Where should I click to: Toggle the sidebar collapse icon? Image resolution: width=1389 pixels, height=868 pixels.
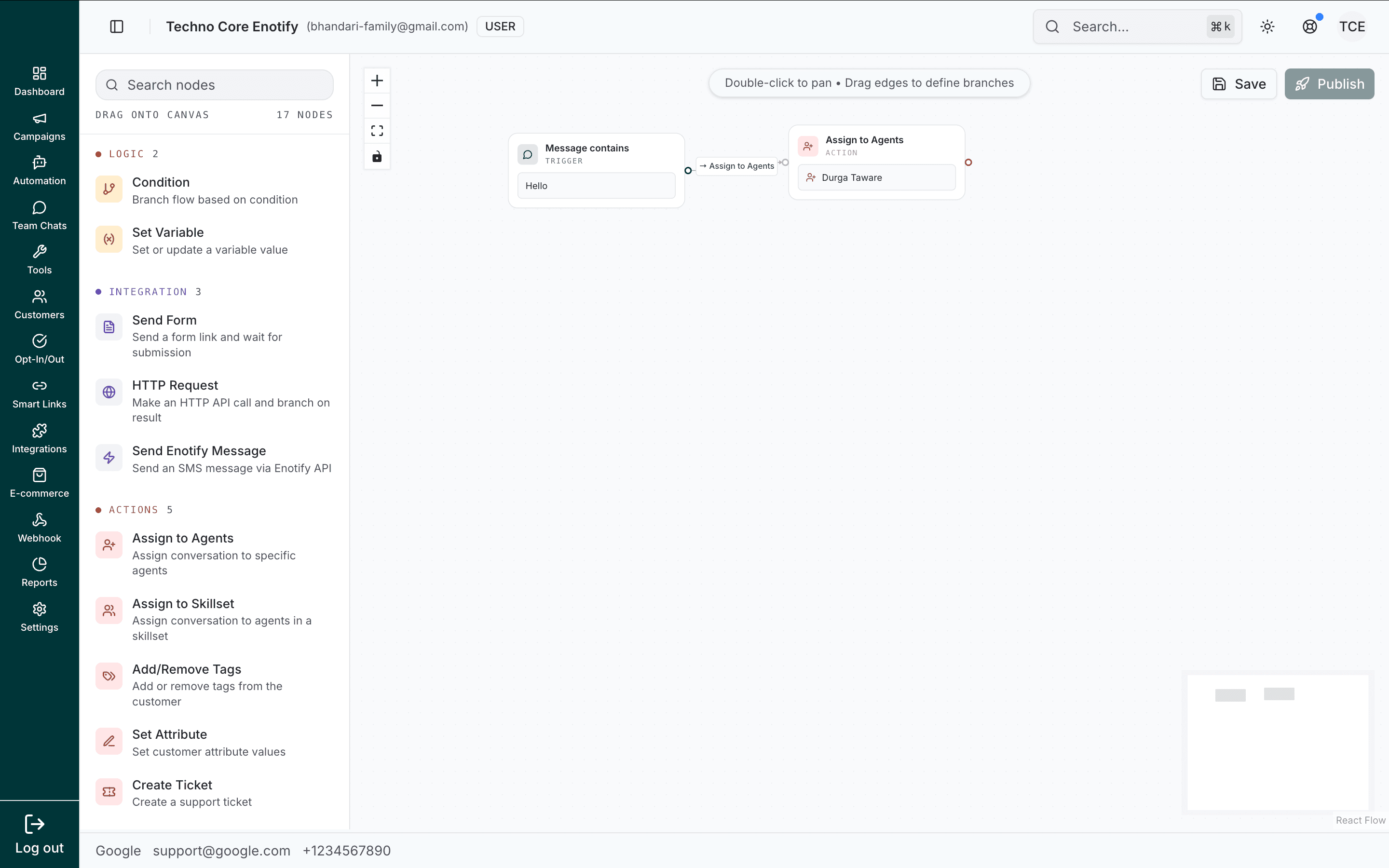click(x=117, y=27)
